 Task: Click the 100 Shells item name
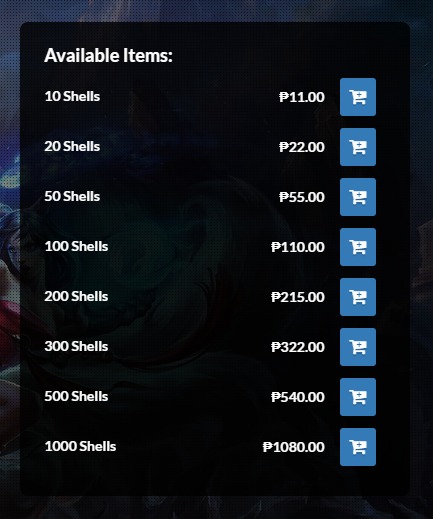coord(76,246)
